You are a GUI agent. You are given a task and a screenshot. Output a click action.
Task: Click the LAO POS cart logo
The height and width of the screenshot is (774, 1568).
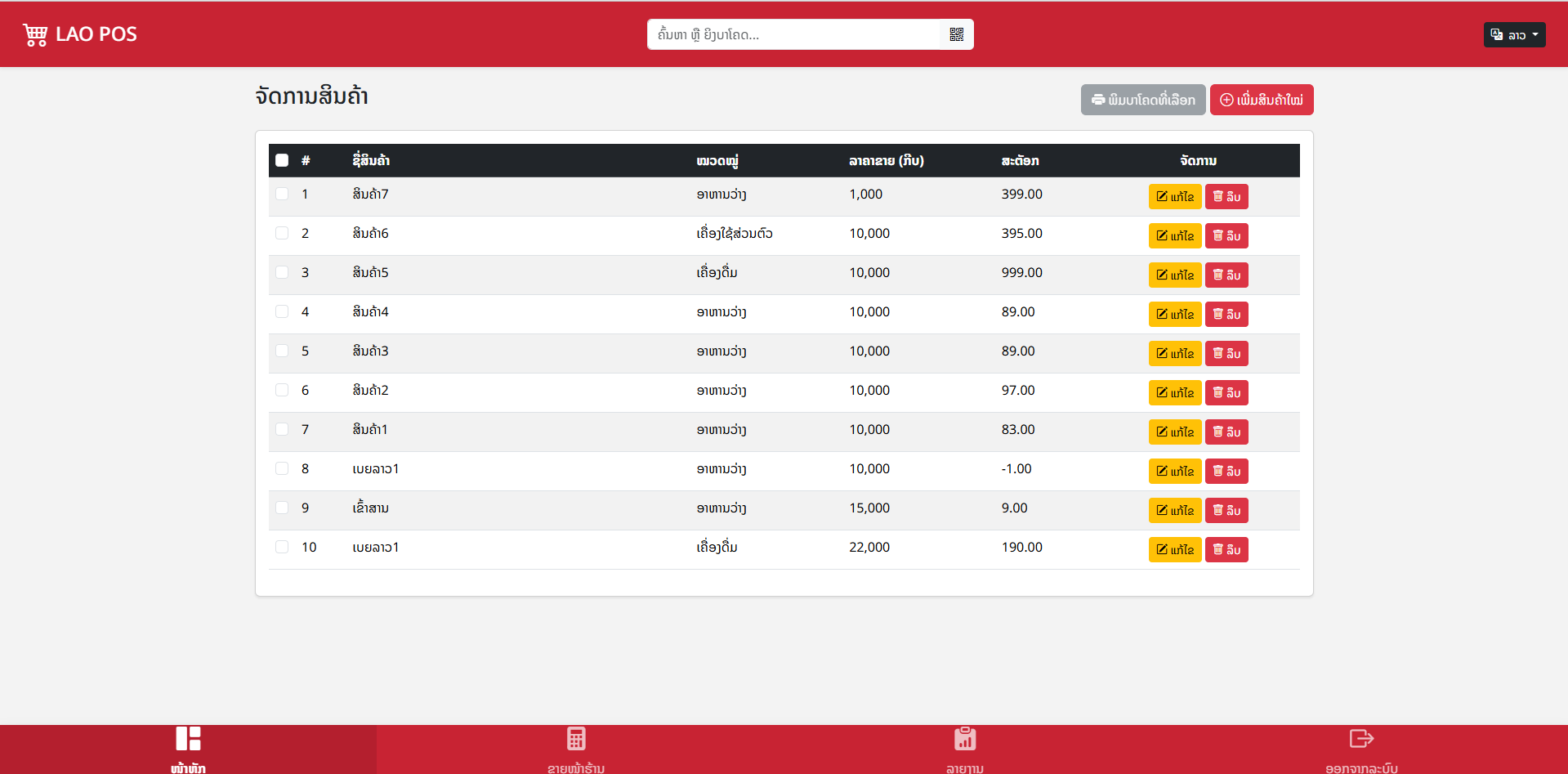pyautogui.click(x=35, y=35)
